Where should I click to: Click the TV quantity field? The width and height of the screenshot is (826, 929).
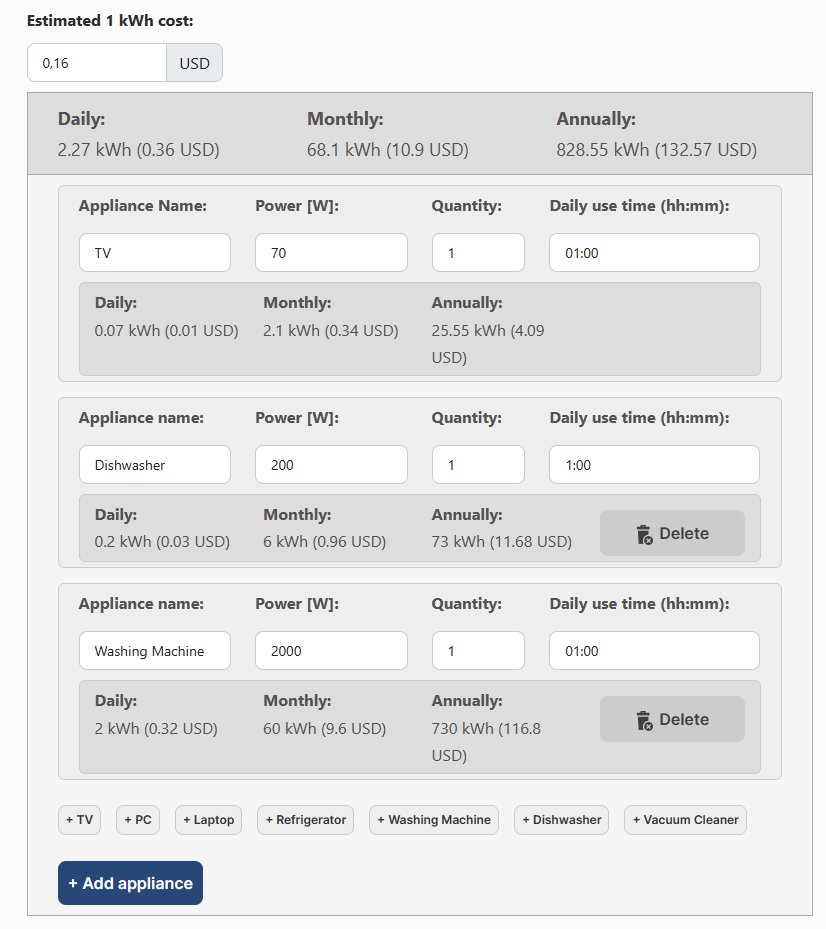(x=478, y=253)
